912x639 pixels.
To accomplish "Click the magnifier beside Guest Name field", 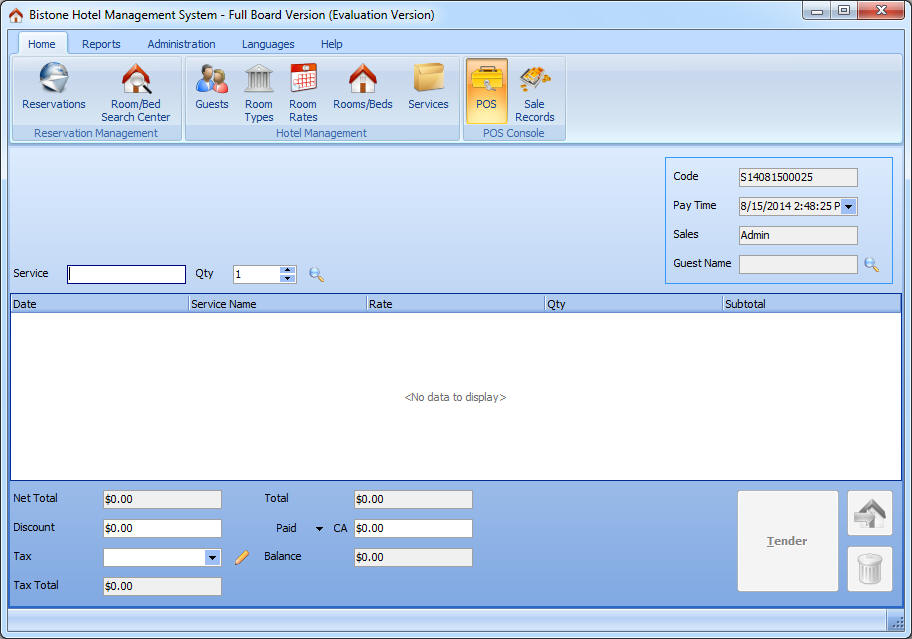I will click(x=871, y=264).
